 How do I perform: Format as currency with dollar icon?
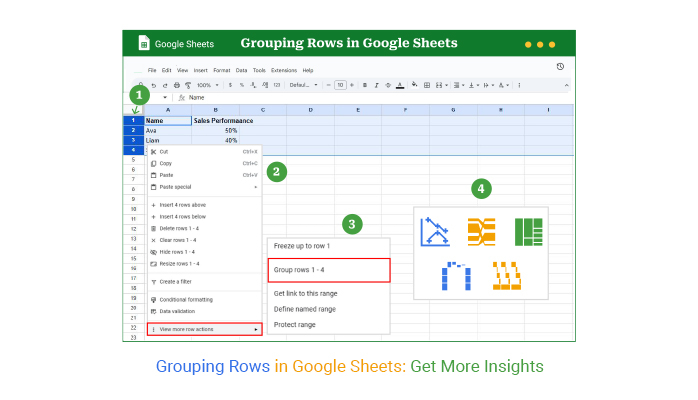point(230,85)
